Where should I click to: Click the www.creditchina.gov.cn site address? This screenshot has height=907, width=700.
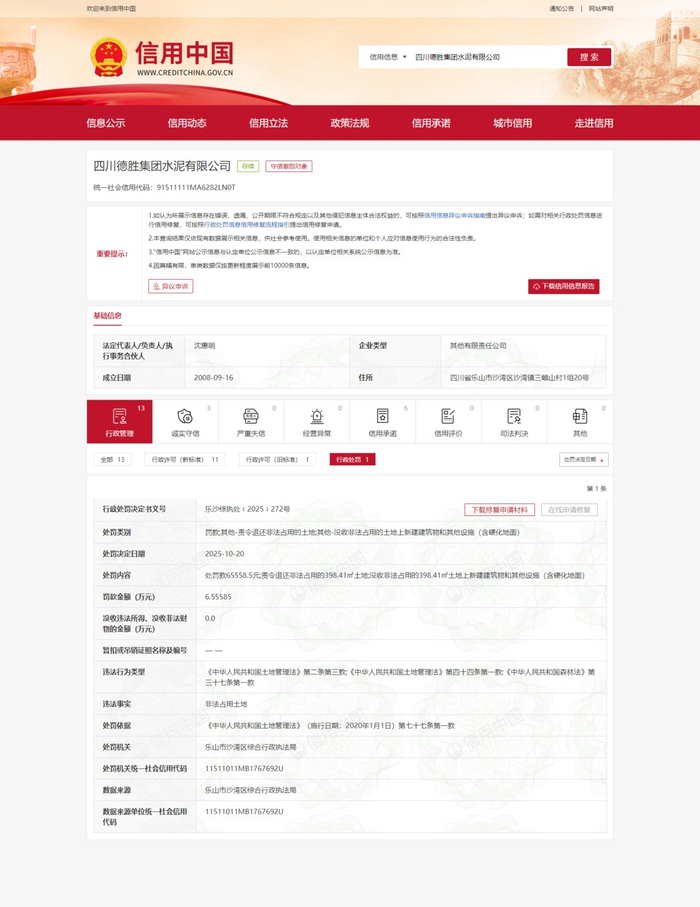point(185,73)
